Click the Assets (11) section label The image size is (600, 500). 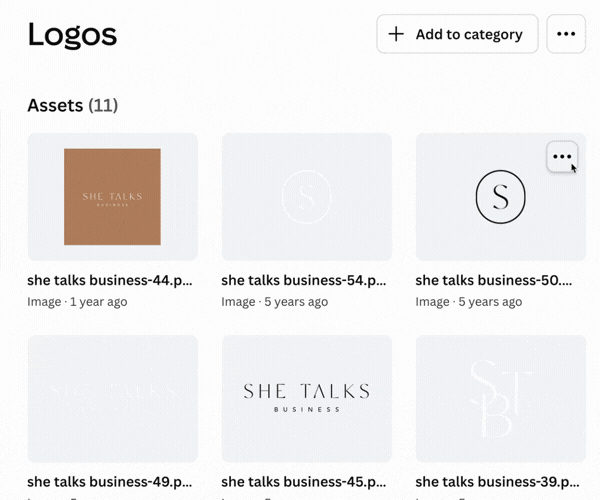(73, 105)
